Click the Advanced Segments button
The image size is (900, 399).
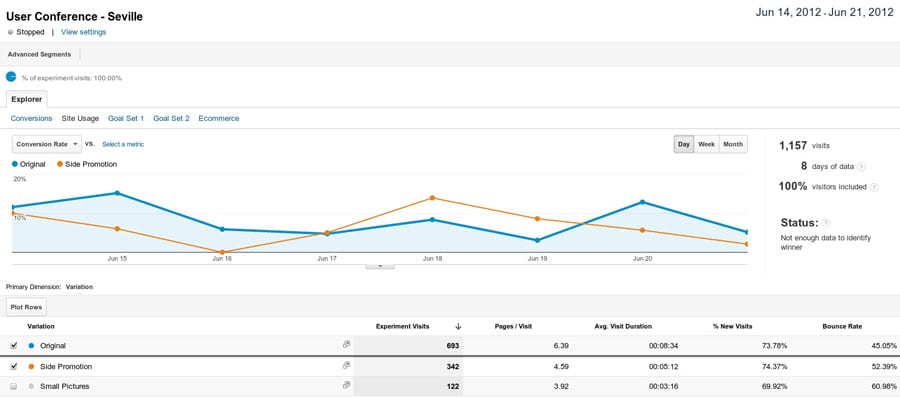pos(40,54)
